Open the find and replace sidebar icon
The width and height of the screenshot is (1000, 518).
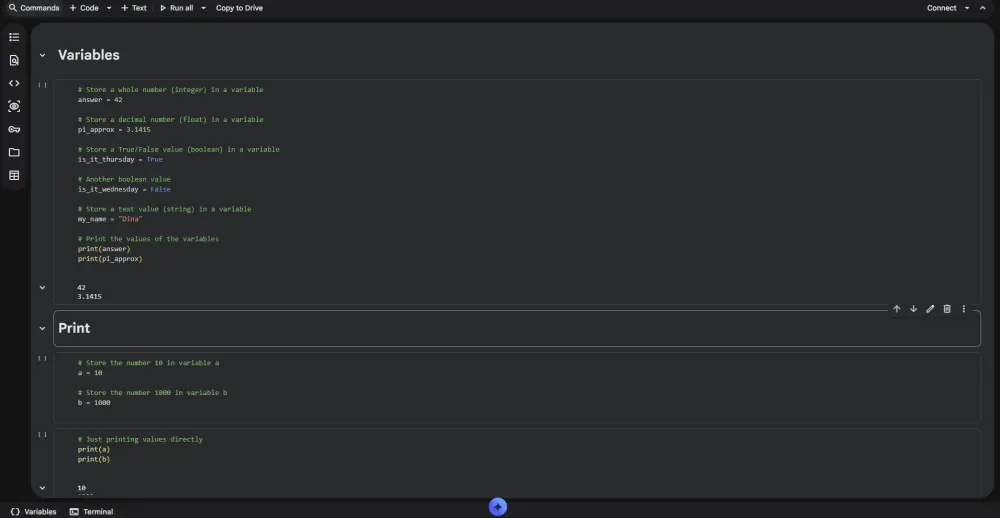[14, 60]
